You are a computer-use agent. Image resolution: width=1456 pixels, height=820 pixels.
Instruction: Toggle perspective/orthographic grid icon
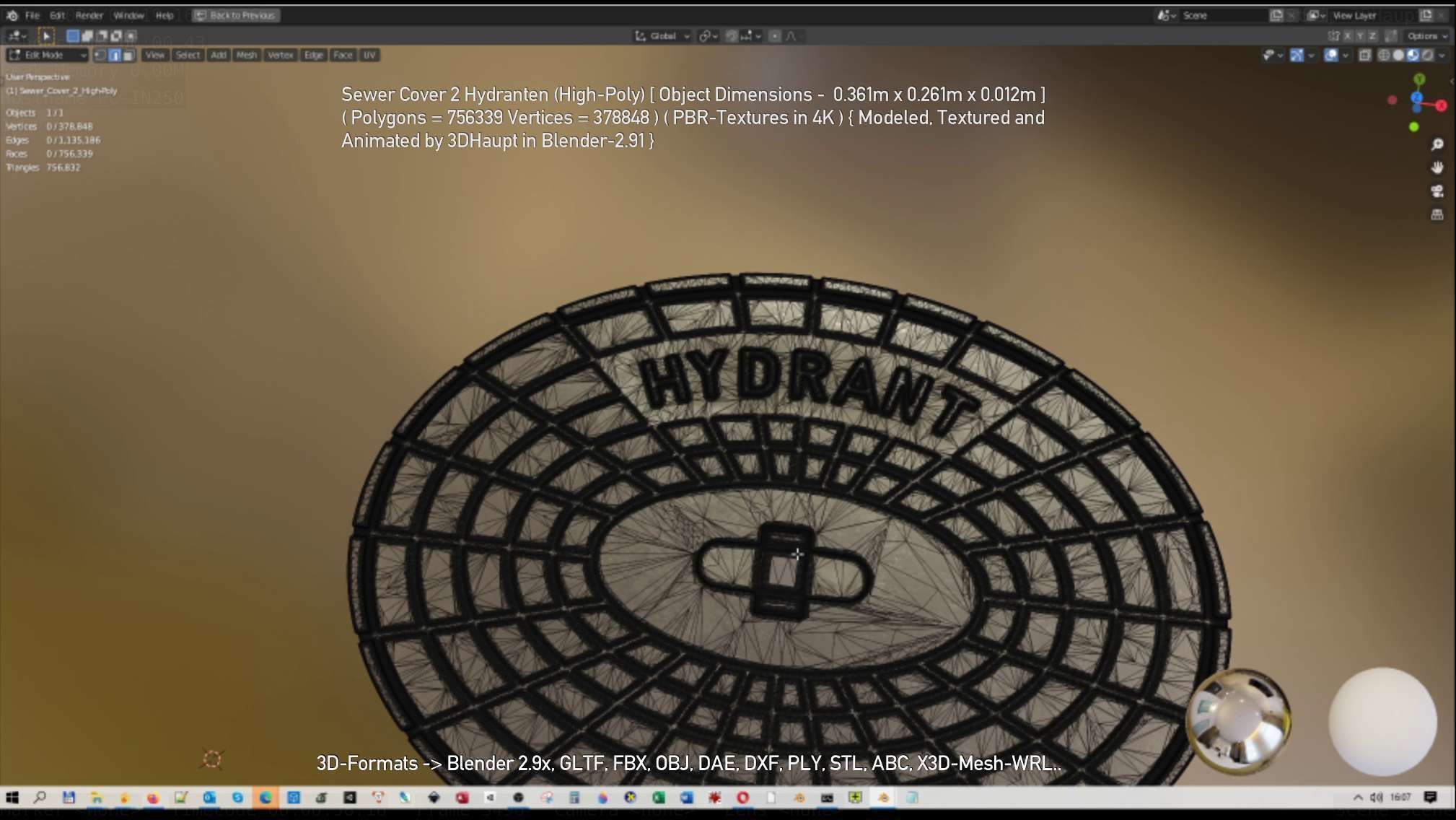click(1437, 214)
